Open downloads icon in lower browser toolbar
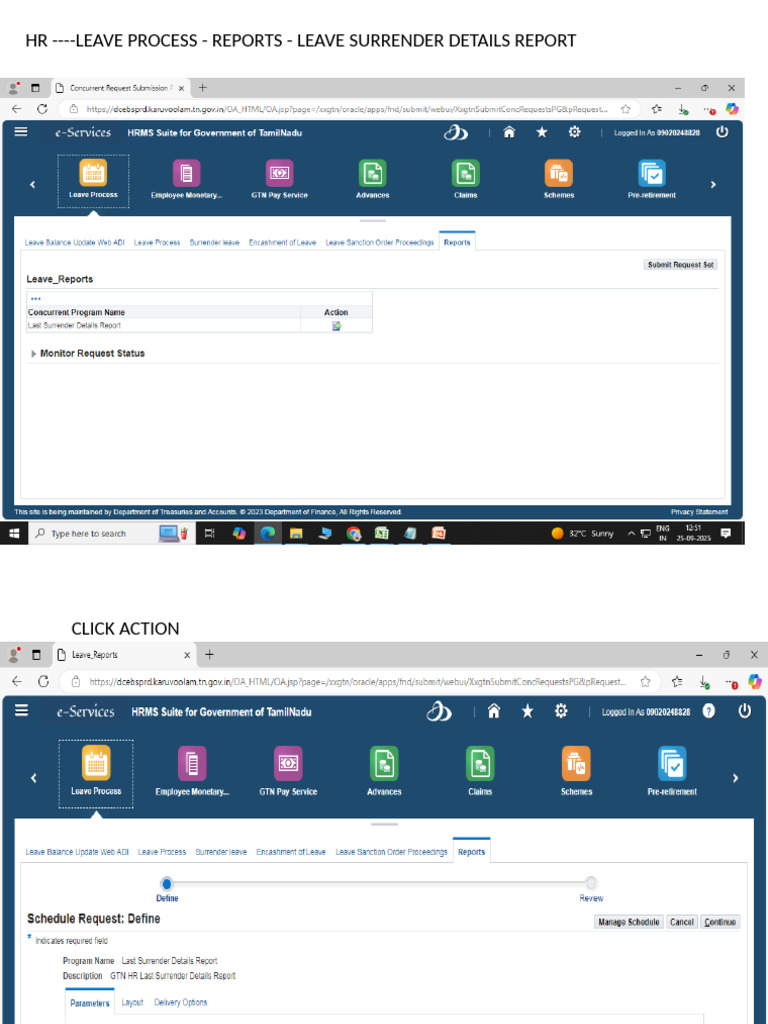 pyautogui.click(x=704, y=682)
